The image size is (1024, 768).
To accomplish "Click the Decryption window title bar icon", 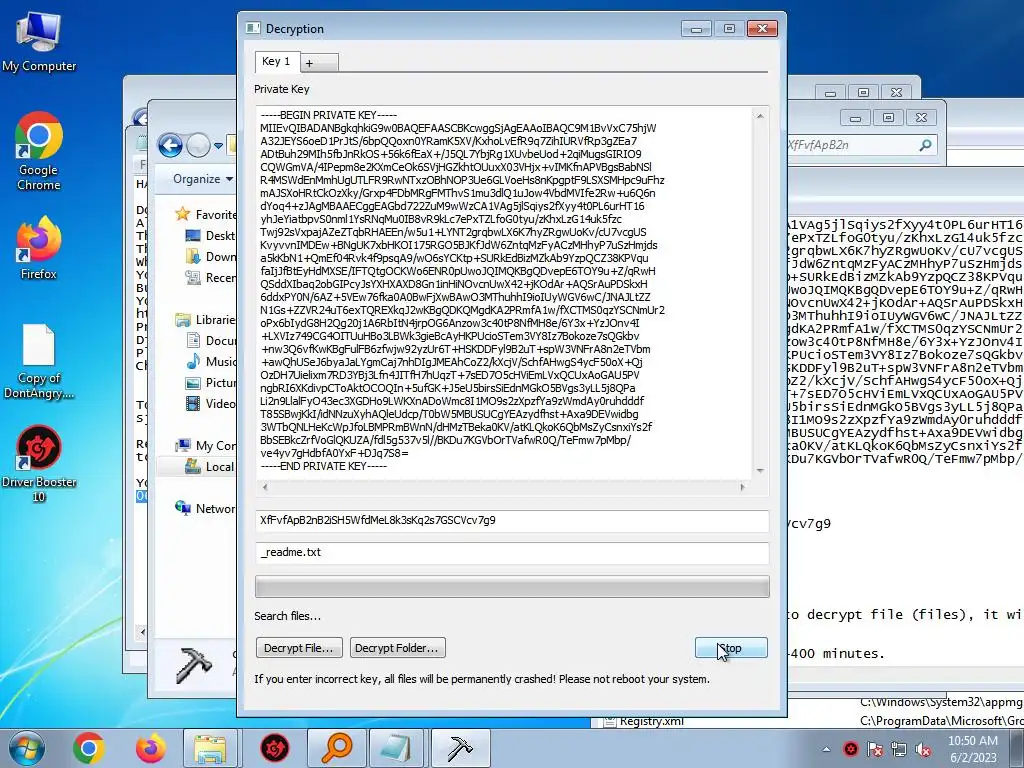I will click(x=253, y=28).
